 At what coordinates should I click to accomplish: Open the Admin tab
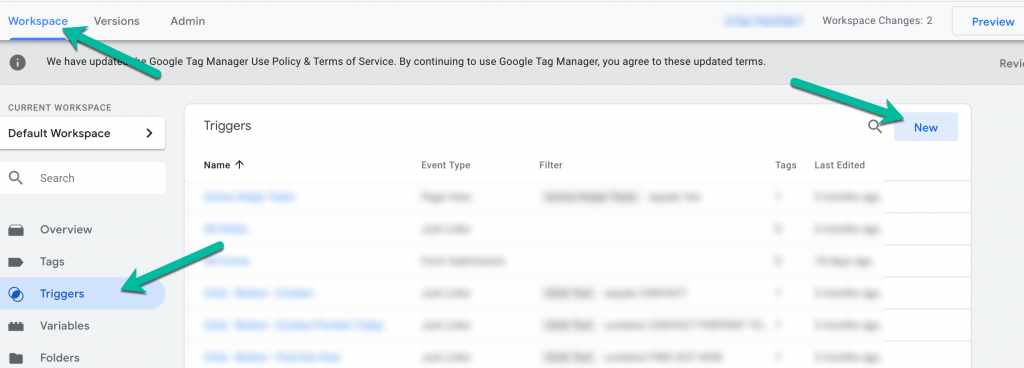pos(187,21)
